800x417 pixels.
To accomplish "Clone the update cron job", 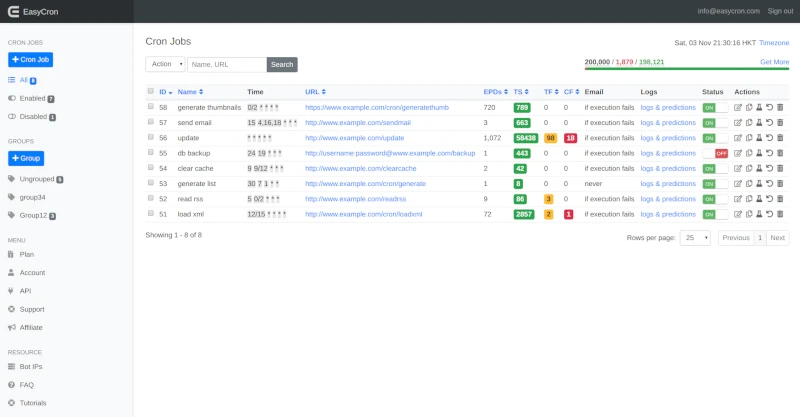I will click(749, 138).
